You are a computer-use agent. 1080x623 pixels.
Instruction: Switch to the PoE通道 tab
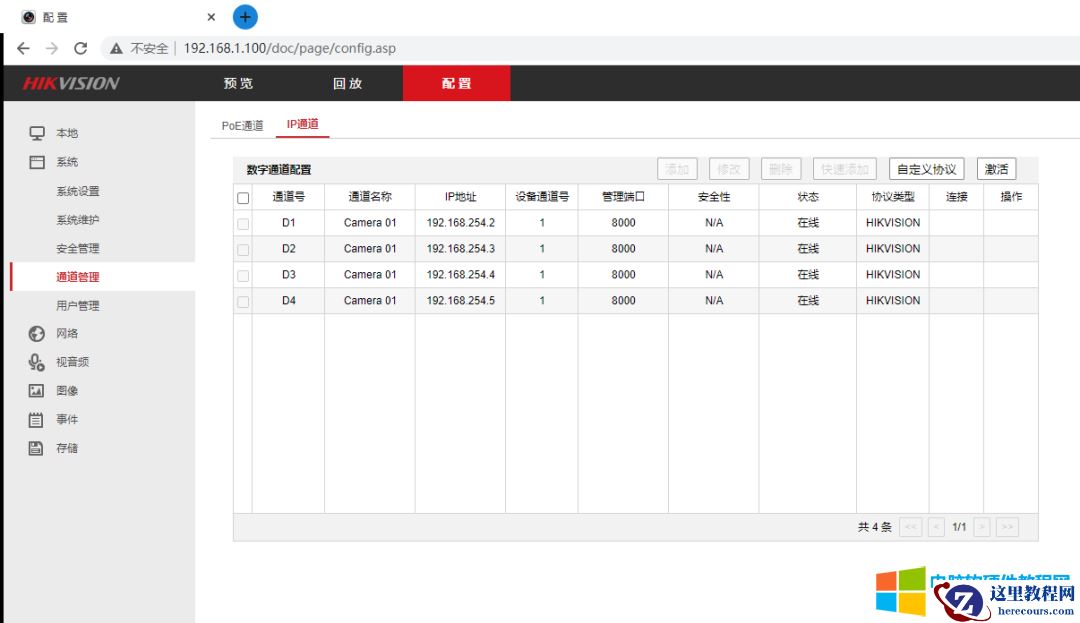point(241,124)
